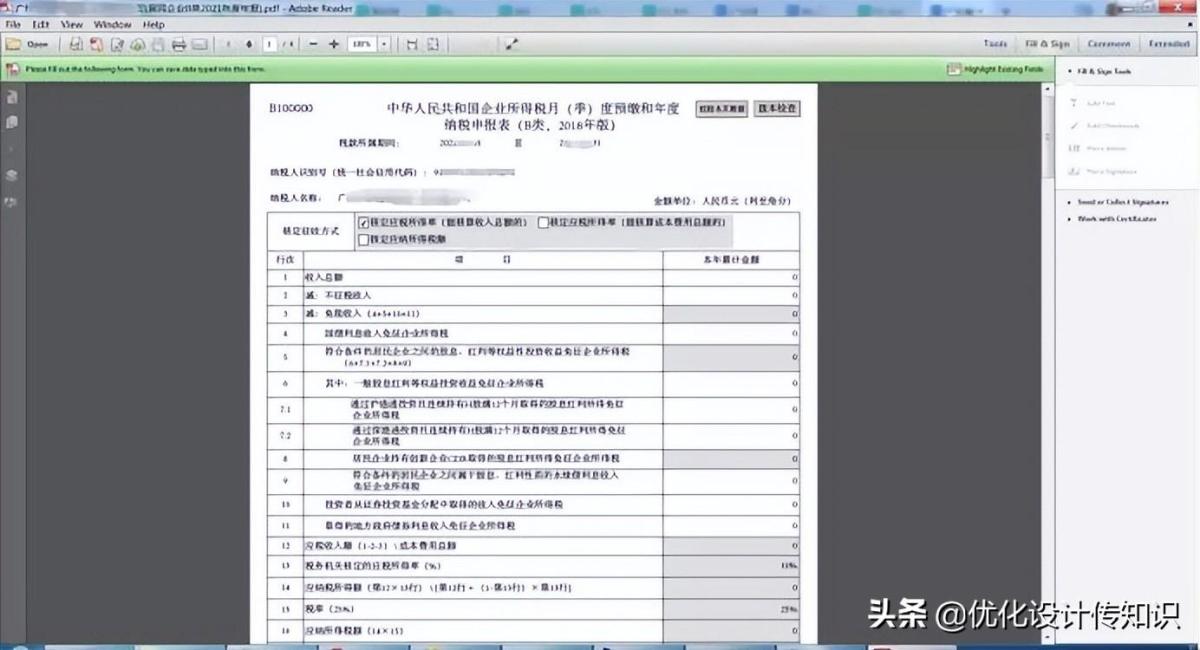Image resolution: width=1200 pixels, height=650 pixels.
Task: Click the email envelope toolbar icon
Action: tap(199, 44)
